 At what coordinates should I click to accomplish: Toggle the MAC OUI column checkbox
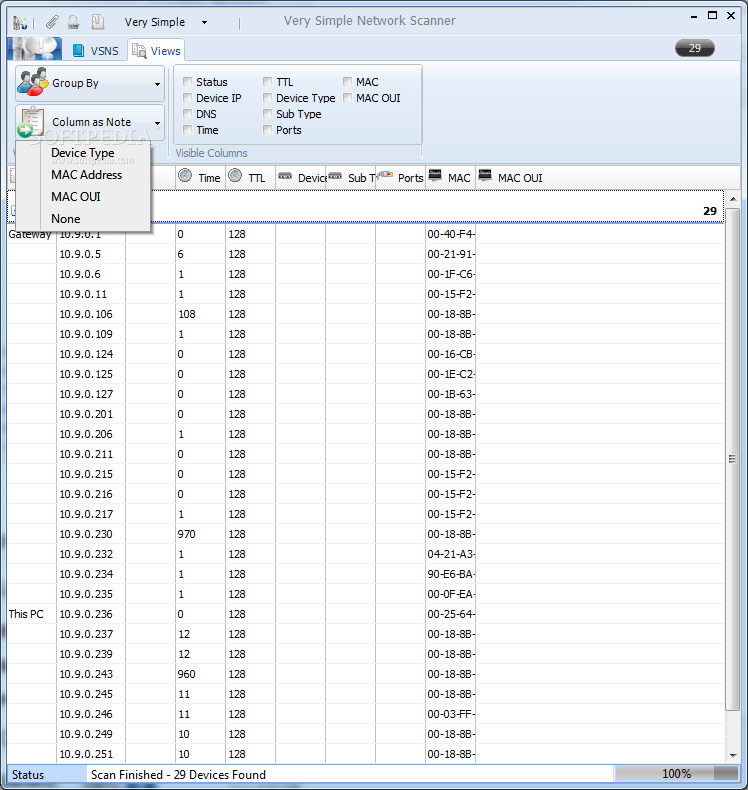click(x=348, y=97)
